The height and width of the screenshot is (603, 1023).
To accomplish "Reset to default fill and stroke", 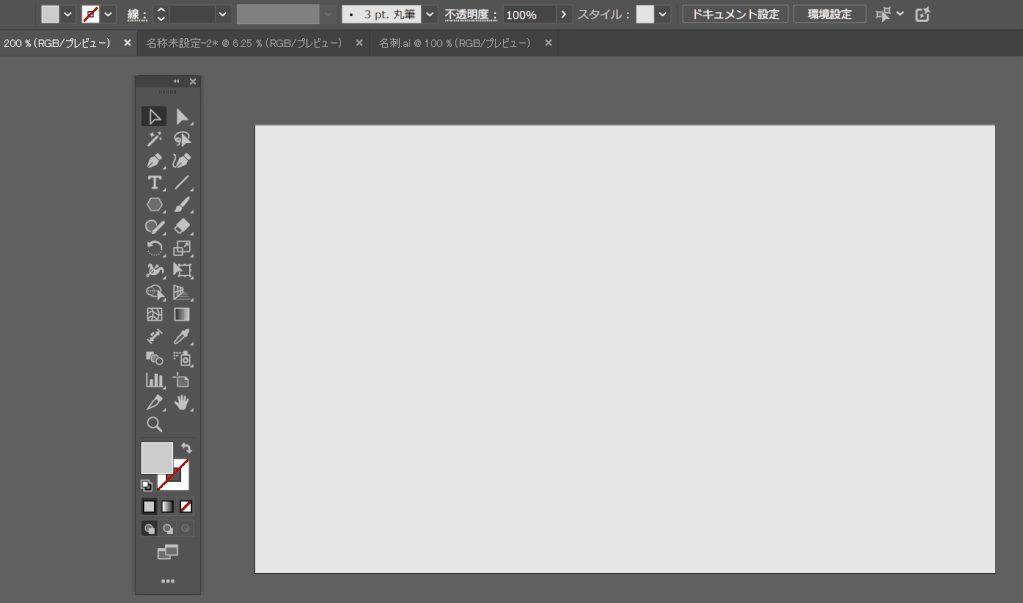I will coord(146,486).
